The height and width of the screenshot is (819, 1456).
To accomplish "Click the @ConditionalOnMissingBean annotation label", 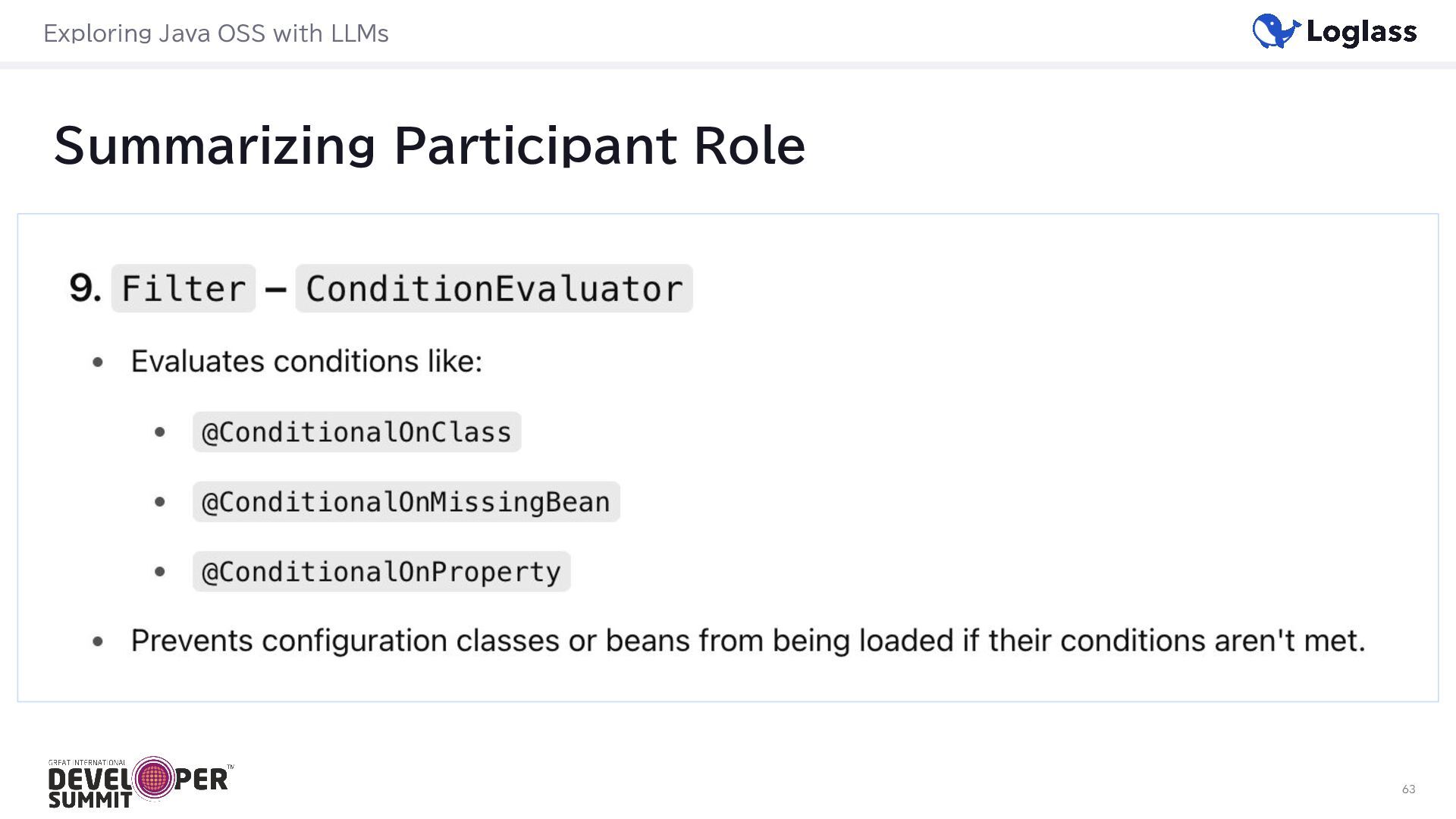I will pyautogui.click(x=406, y=502).
